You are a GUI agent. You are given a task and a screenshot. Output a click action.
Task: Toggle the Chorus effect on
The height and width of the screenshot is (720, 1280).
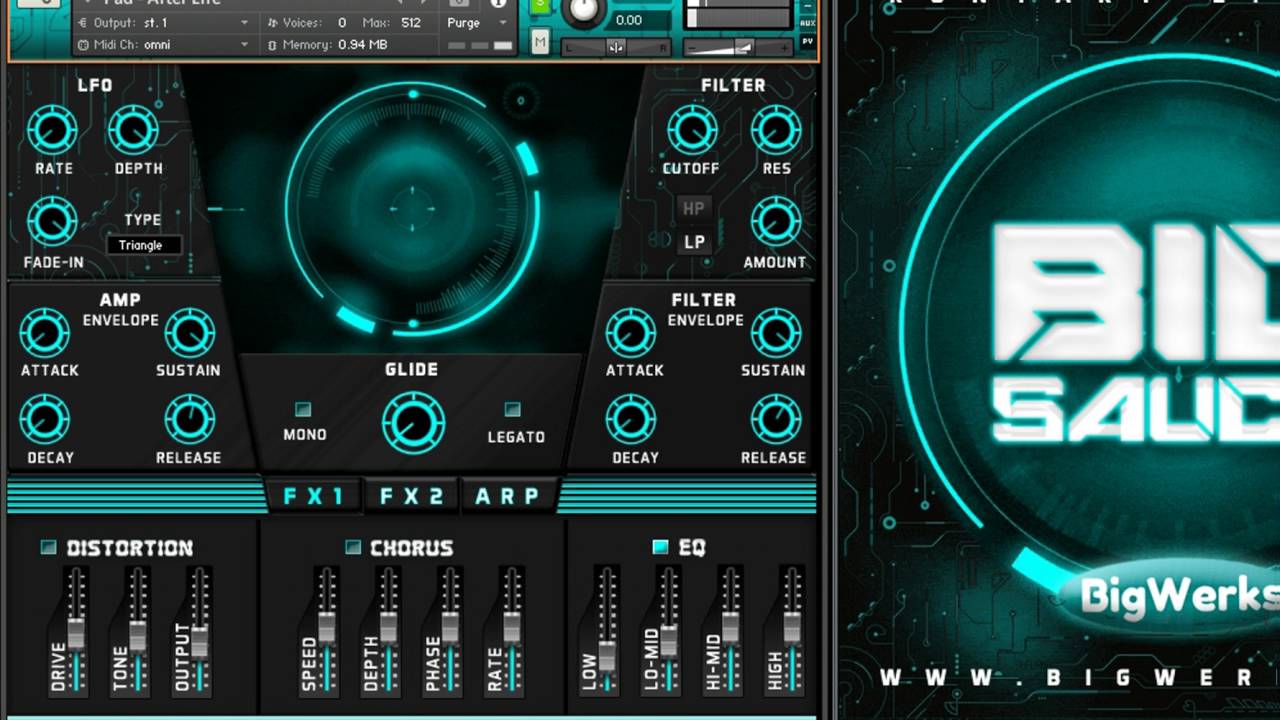point(352,547)
